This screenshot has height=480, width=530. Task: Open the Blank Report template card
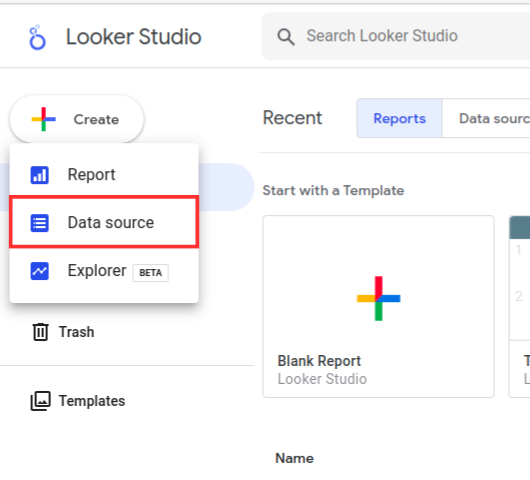click(379, 306)
